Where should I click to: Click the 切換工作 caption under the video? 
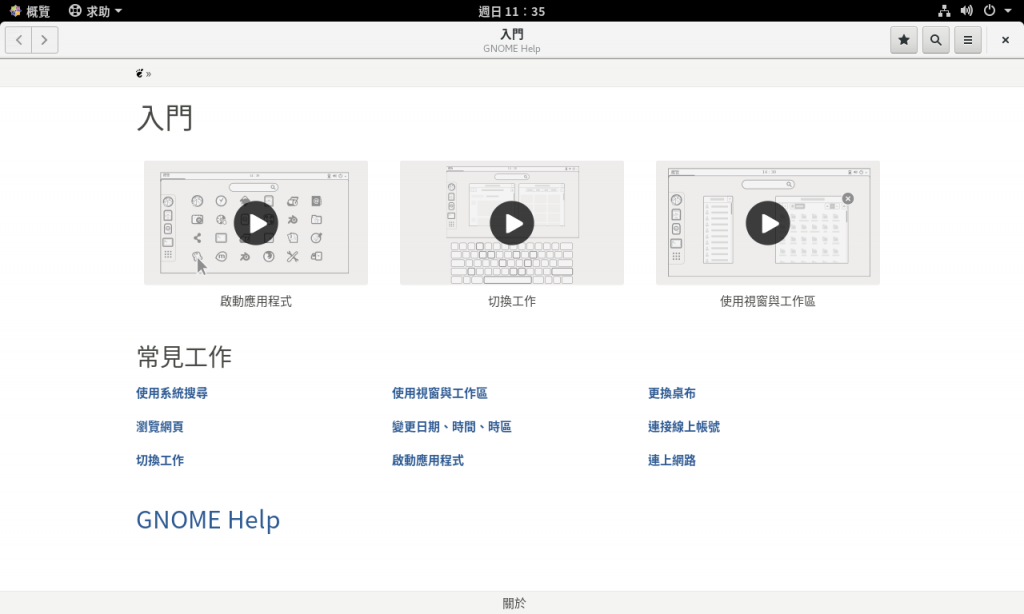(512, 301)
